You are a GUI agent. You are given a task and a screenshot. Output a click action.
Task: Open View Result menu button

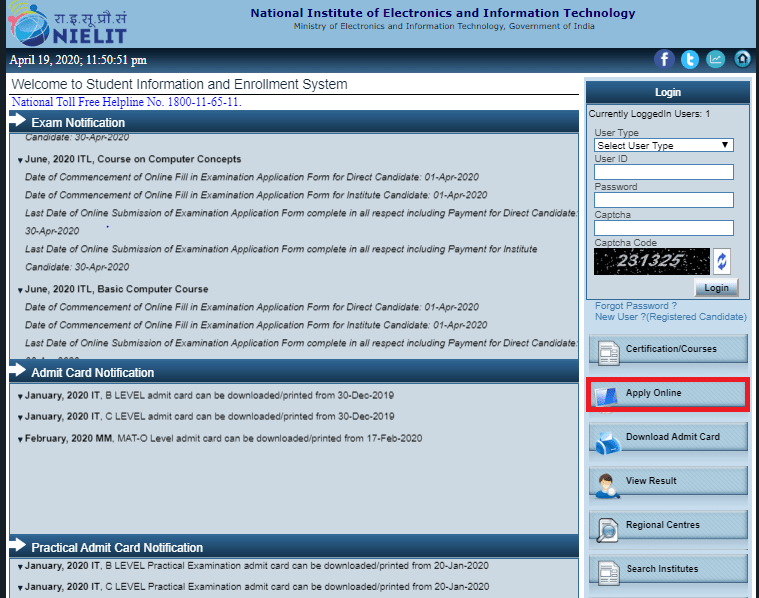pyautogui.click(x=668, y=481)
